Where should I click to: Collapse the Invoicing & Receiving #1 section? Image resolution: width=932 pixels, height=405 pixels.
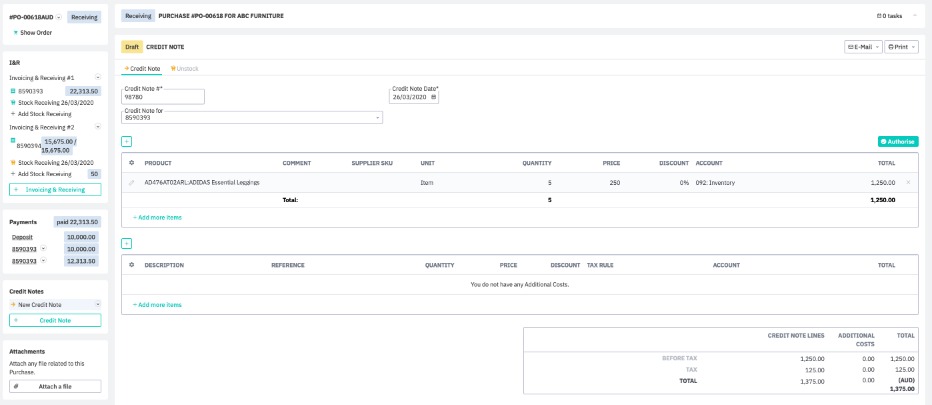tap(97, 77)
